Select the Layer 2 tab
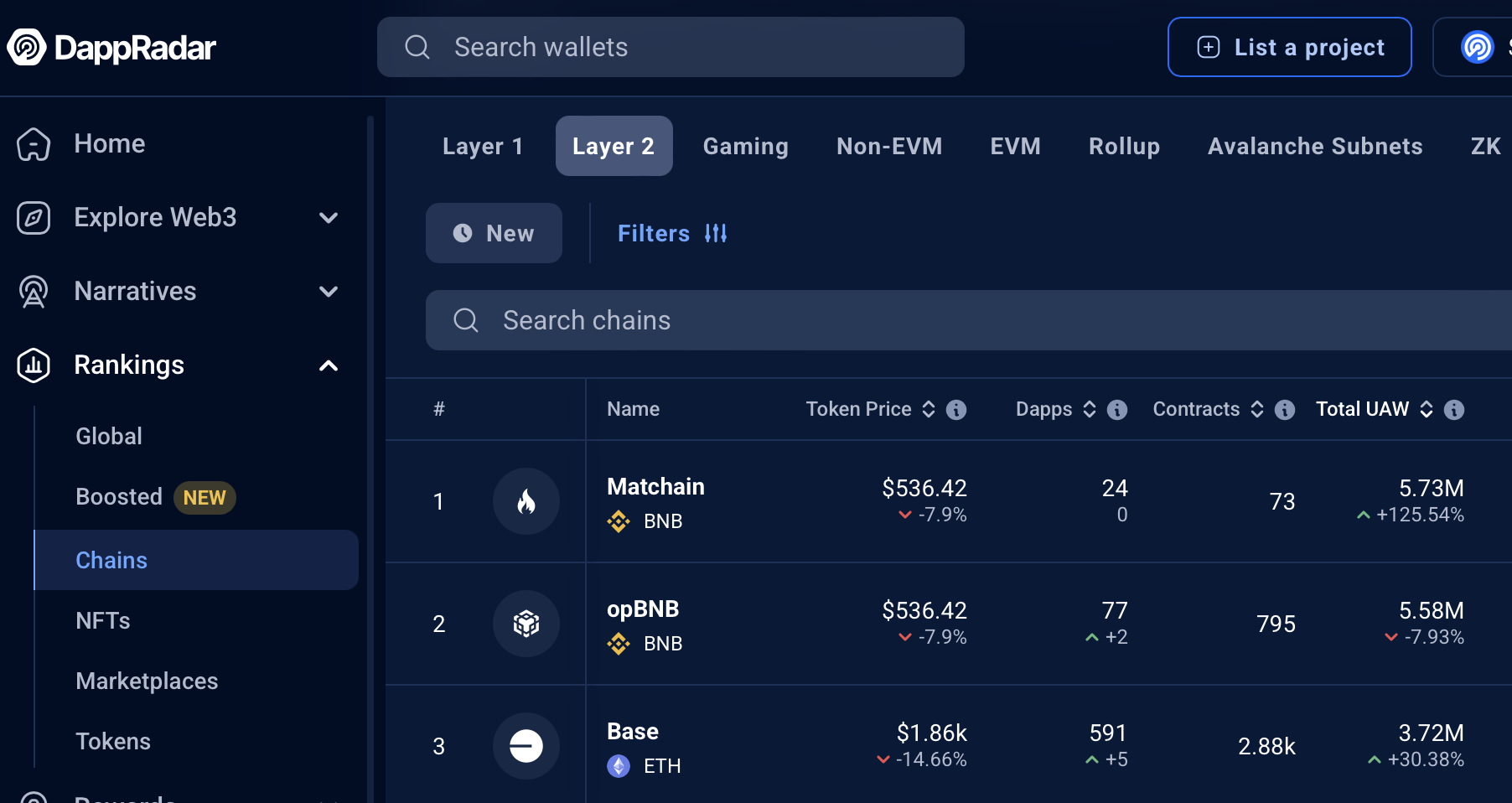Image resolution: width=1512 pixels, height=803 pixels. click(614, 146)
